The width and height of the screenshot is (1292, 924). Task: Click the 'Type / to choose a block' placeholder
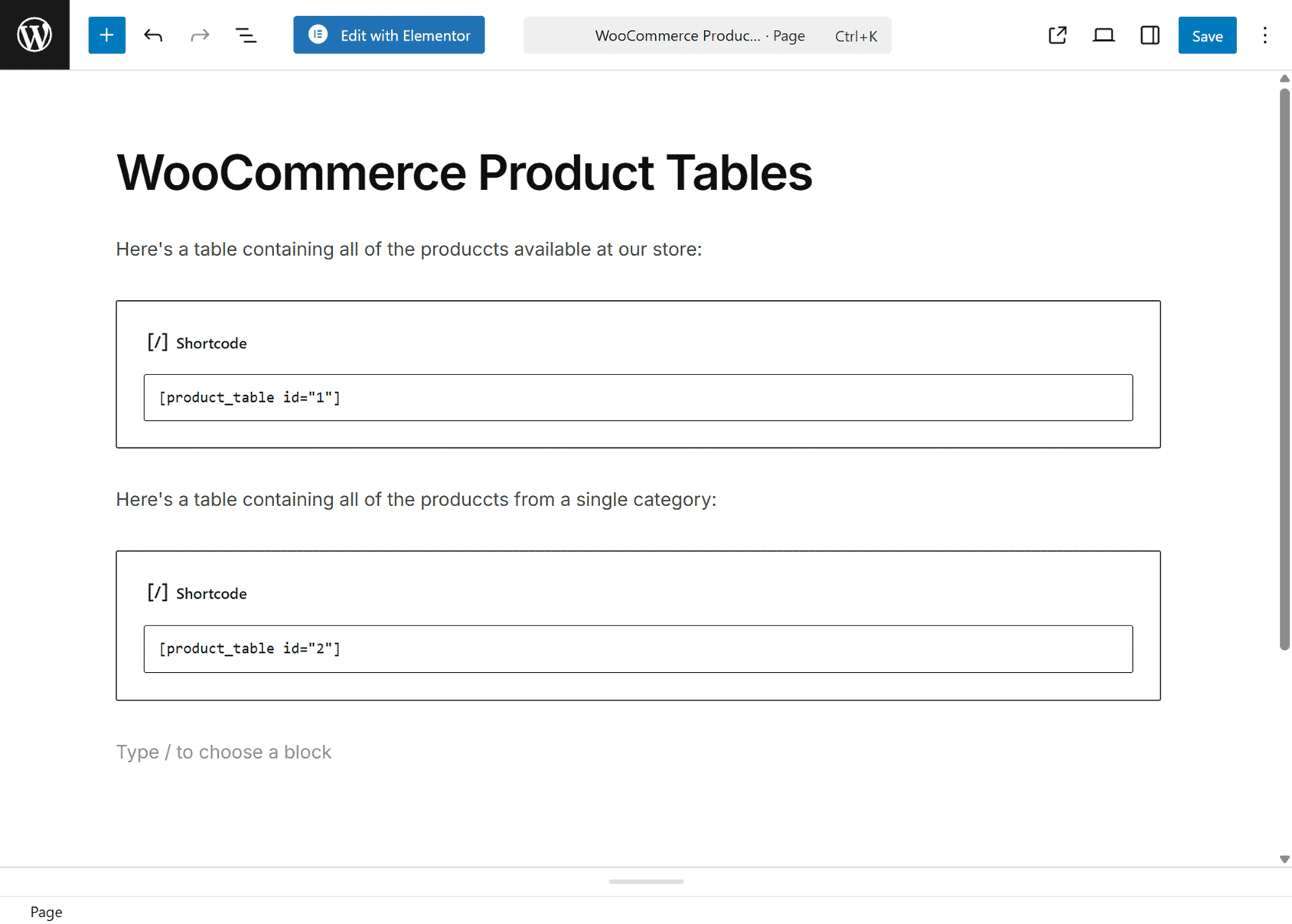coord(223,752)
